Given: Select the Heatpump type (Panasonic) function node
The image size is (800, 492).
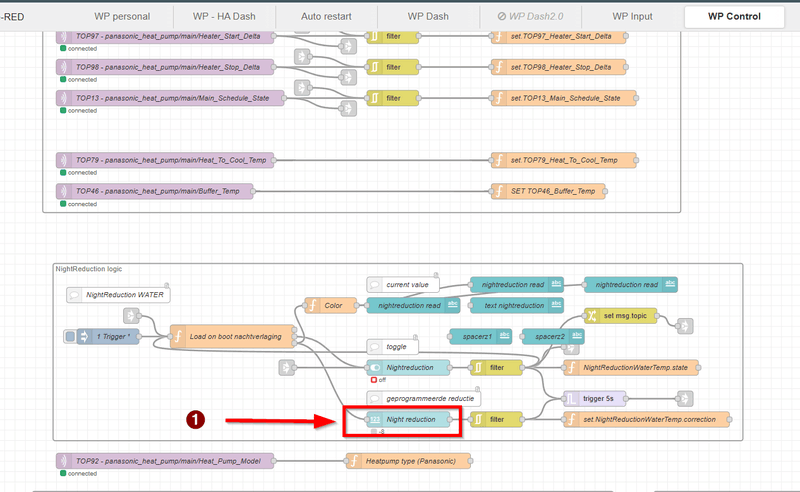Looking at the screenshot, I should (x=408, y=461).
